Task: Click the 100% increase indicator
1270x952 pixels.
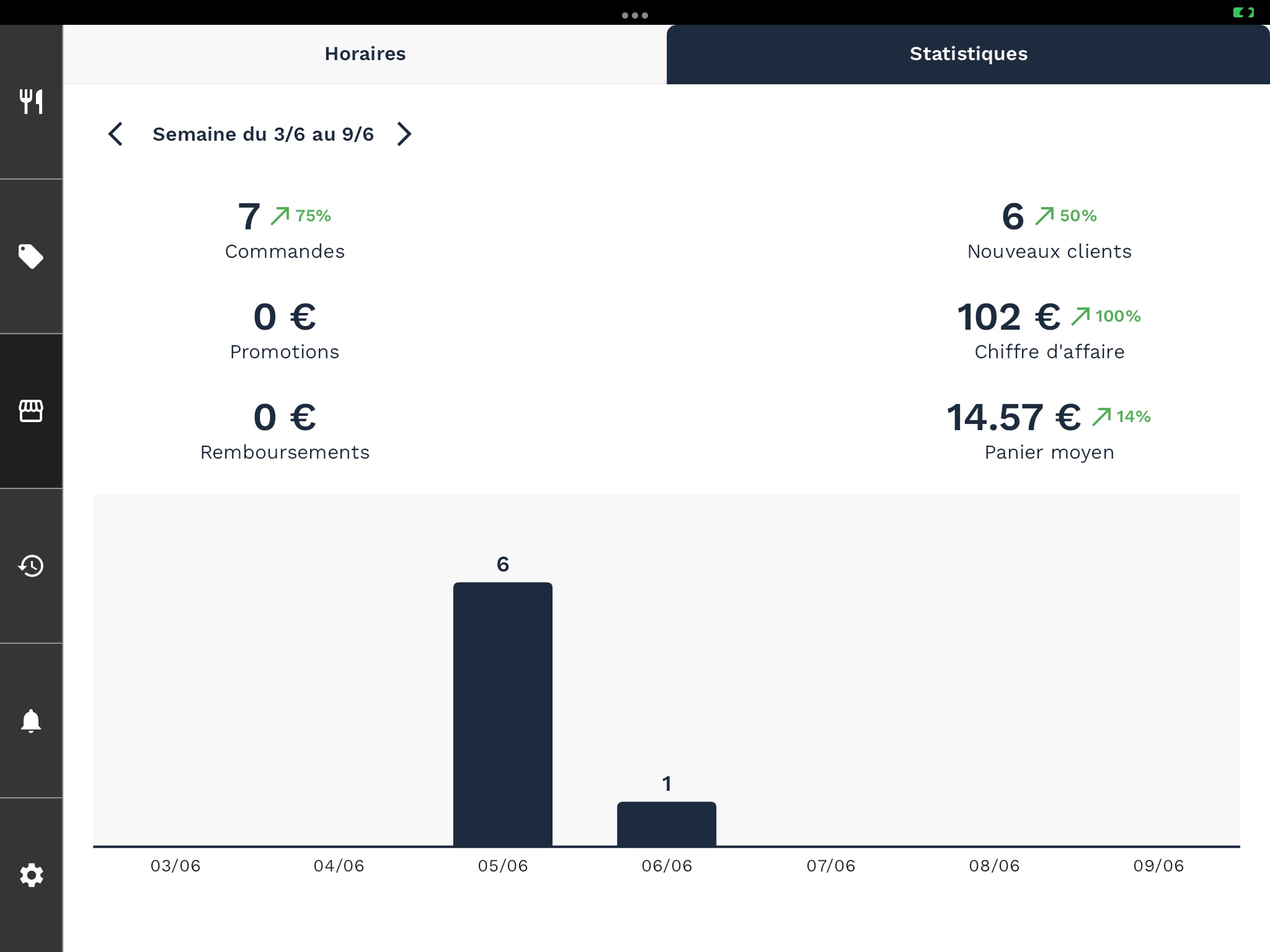Action: coord(1106,316)
